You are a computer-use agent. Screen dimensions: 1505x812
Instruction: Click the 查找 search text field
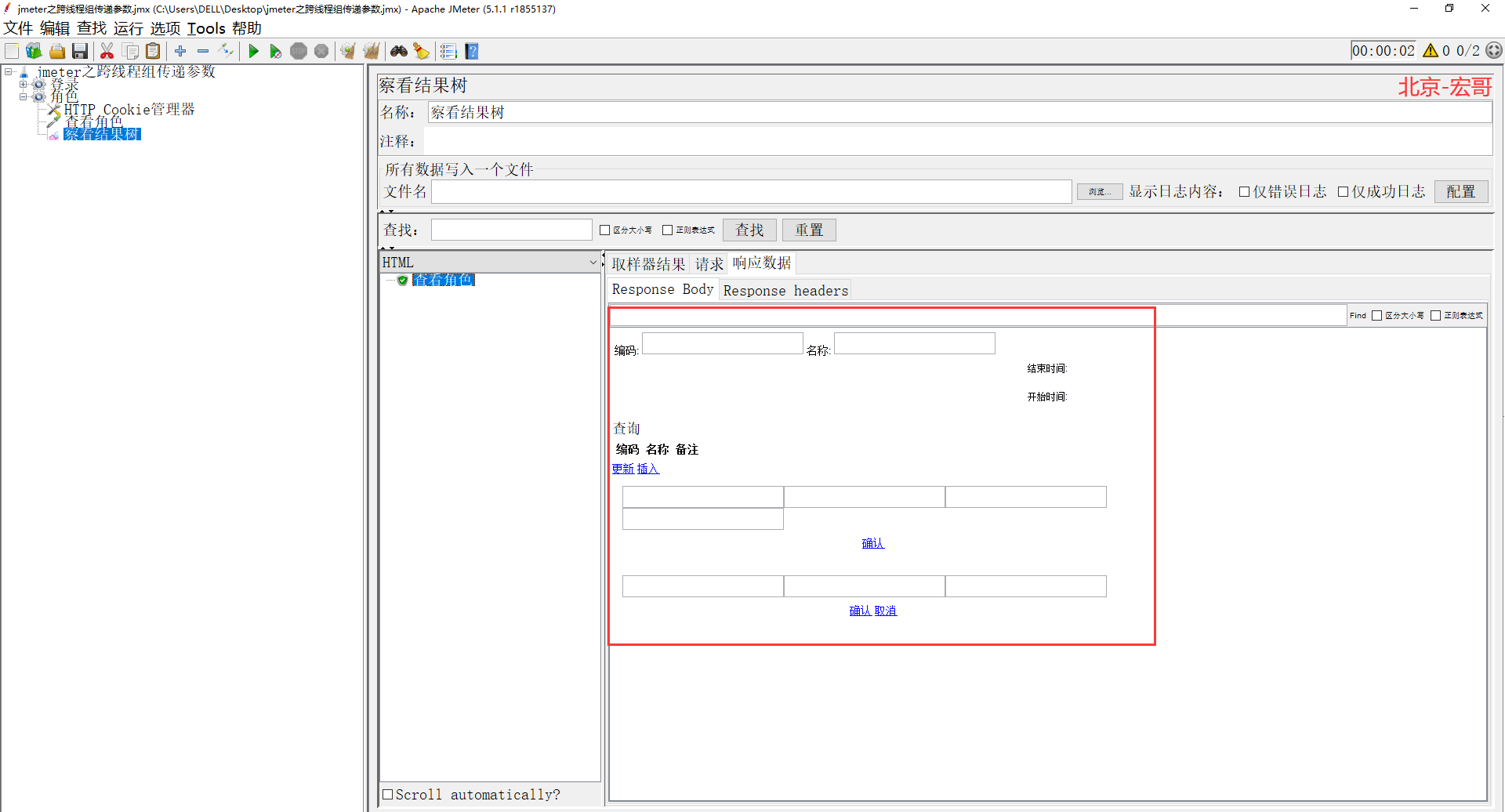click(511, 230)
